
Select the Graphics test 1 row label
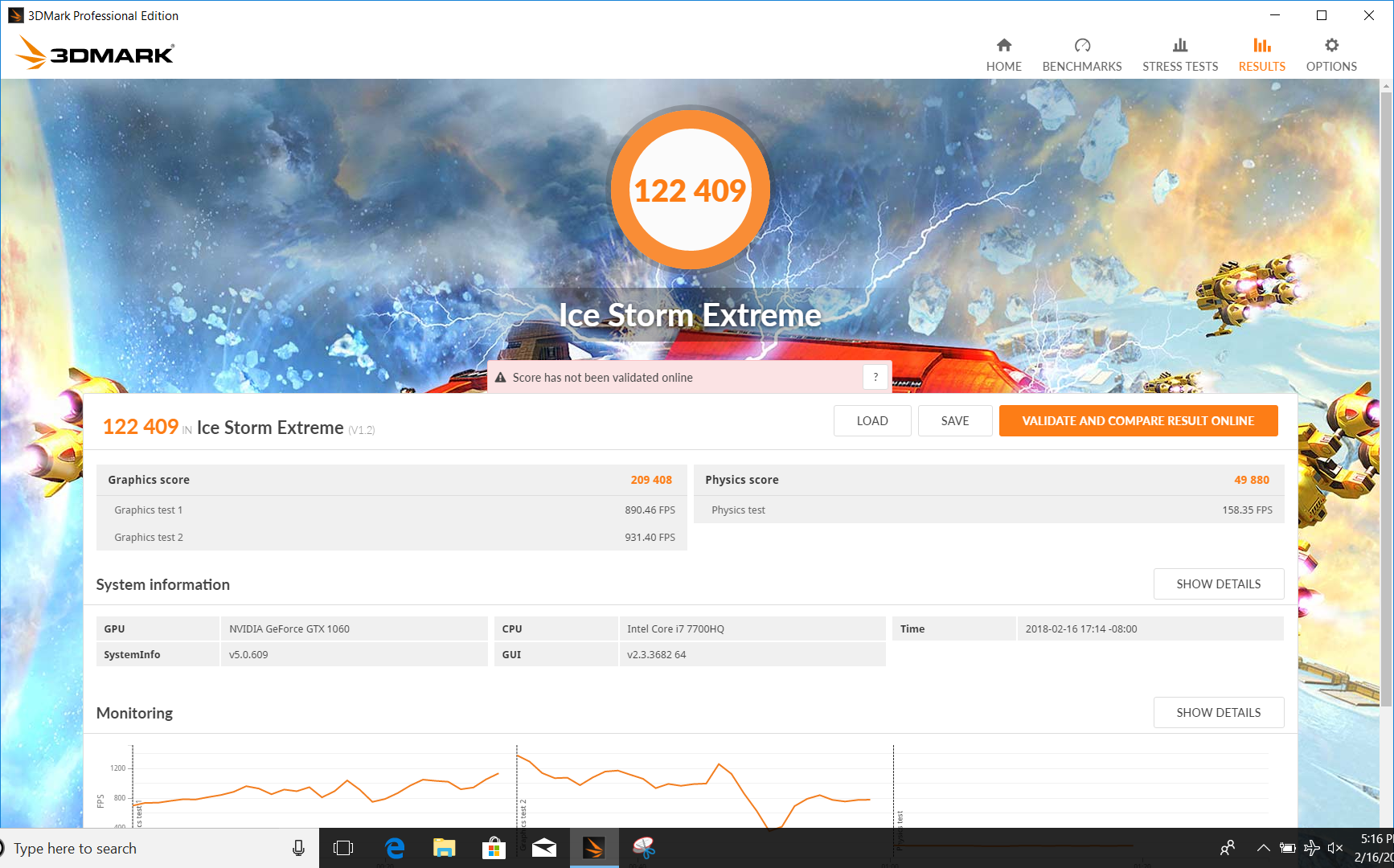click(x=149, y=510)
